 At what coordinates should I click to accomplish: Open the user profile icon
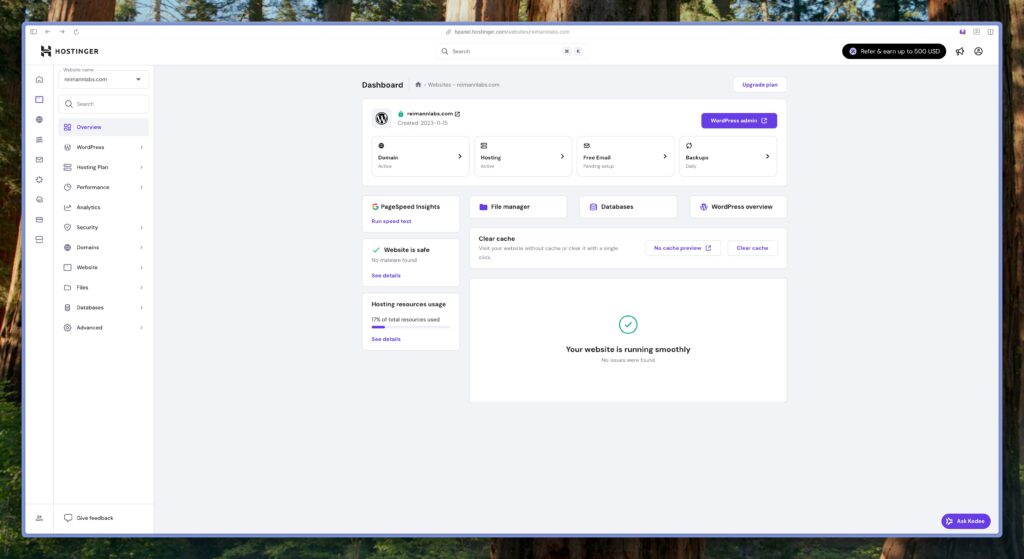click(979, 51)
